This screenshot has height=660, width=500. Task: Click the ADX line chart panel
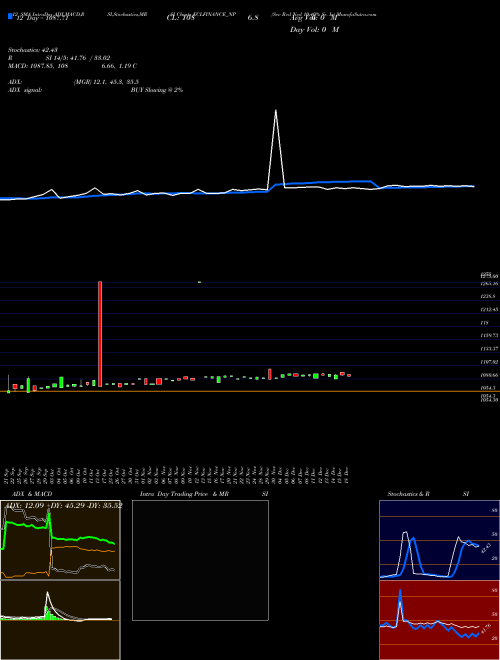[x=60, y=540]
